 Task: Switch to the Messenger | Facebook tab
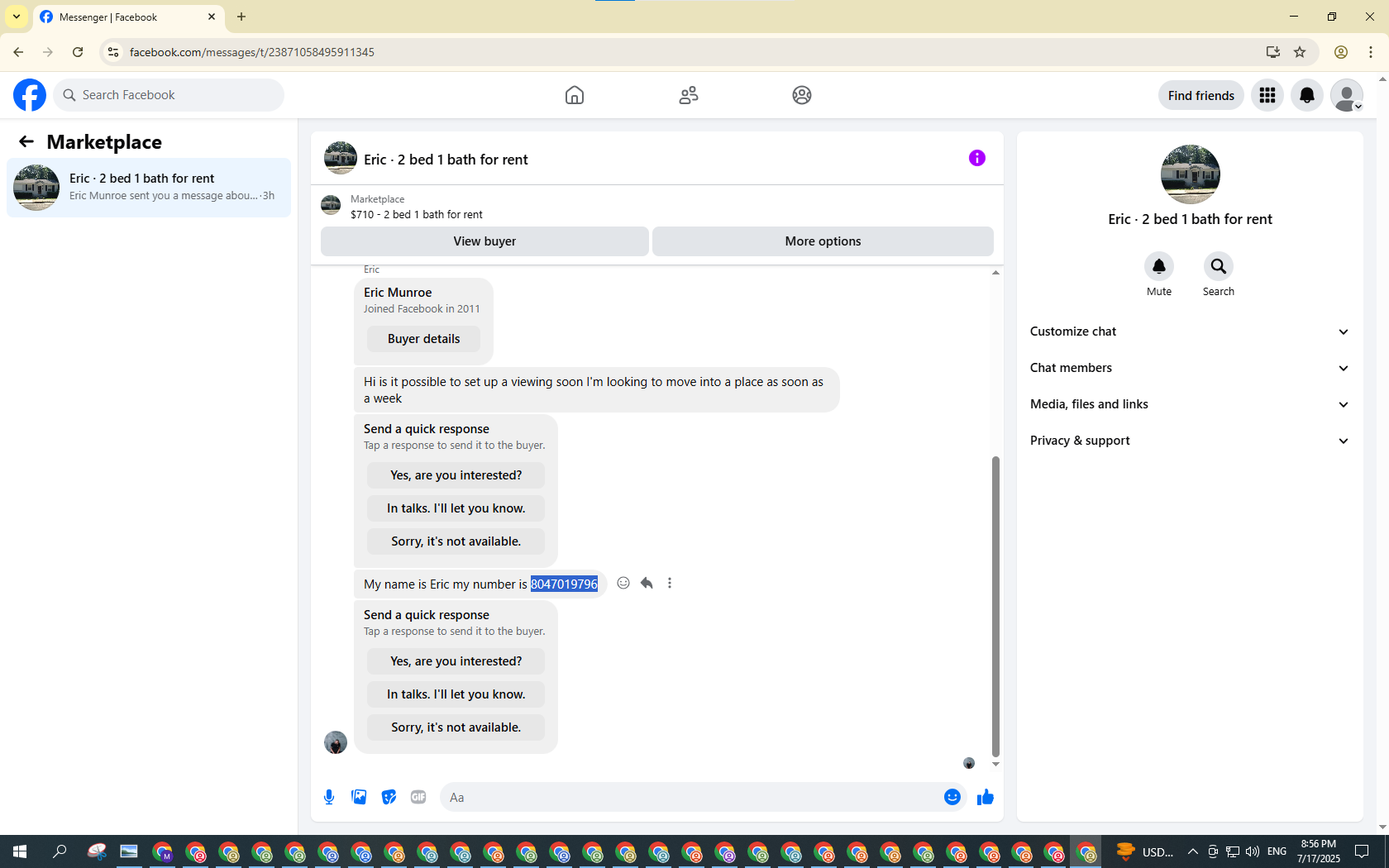pos(129,17)
